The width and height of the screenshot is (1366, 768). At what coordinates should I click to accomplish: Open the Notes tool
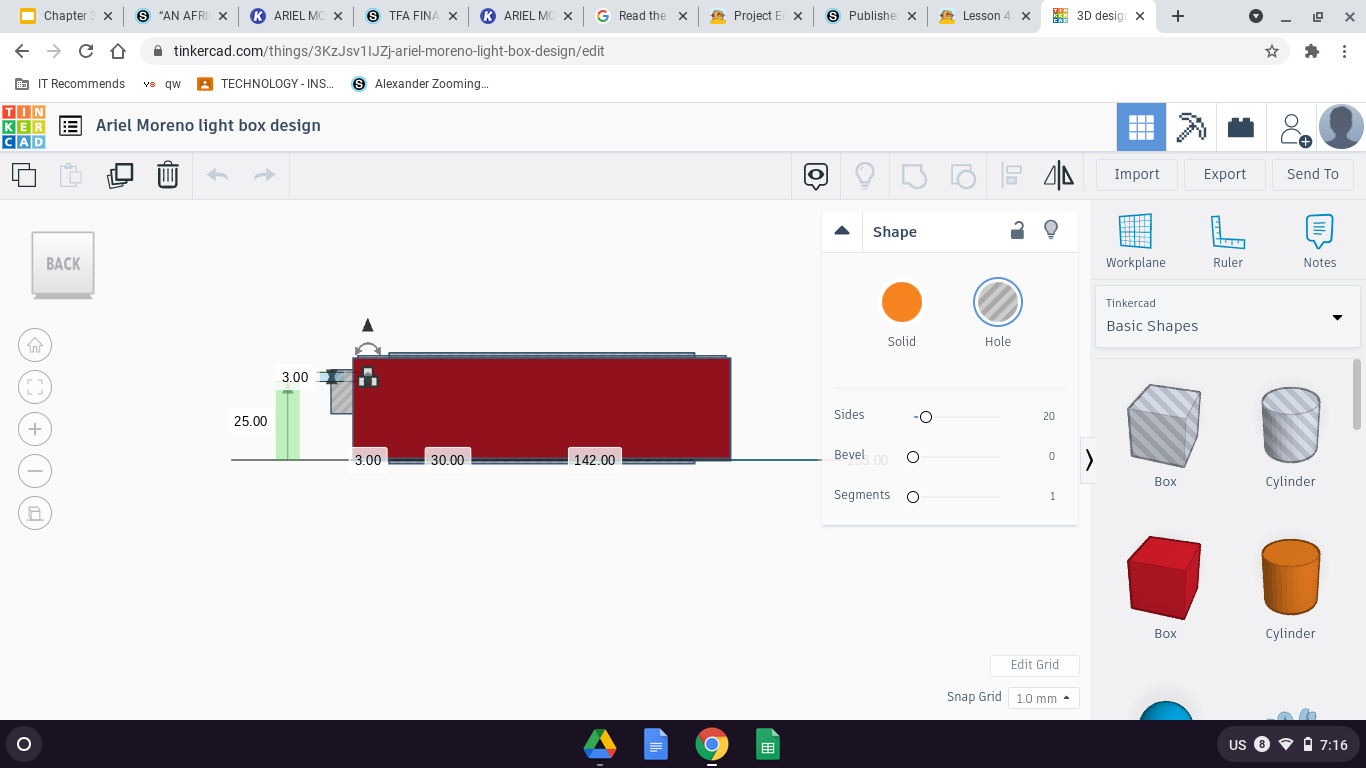(1318, 240)
